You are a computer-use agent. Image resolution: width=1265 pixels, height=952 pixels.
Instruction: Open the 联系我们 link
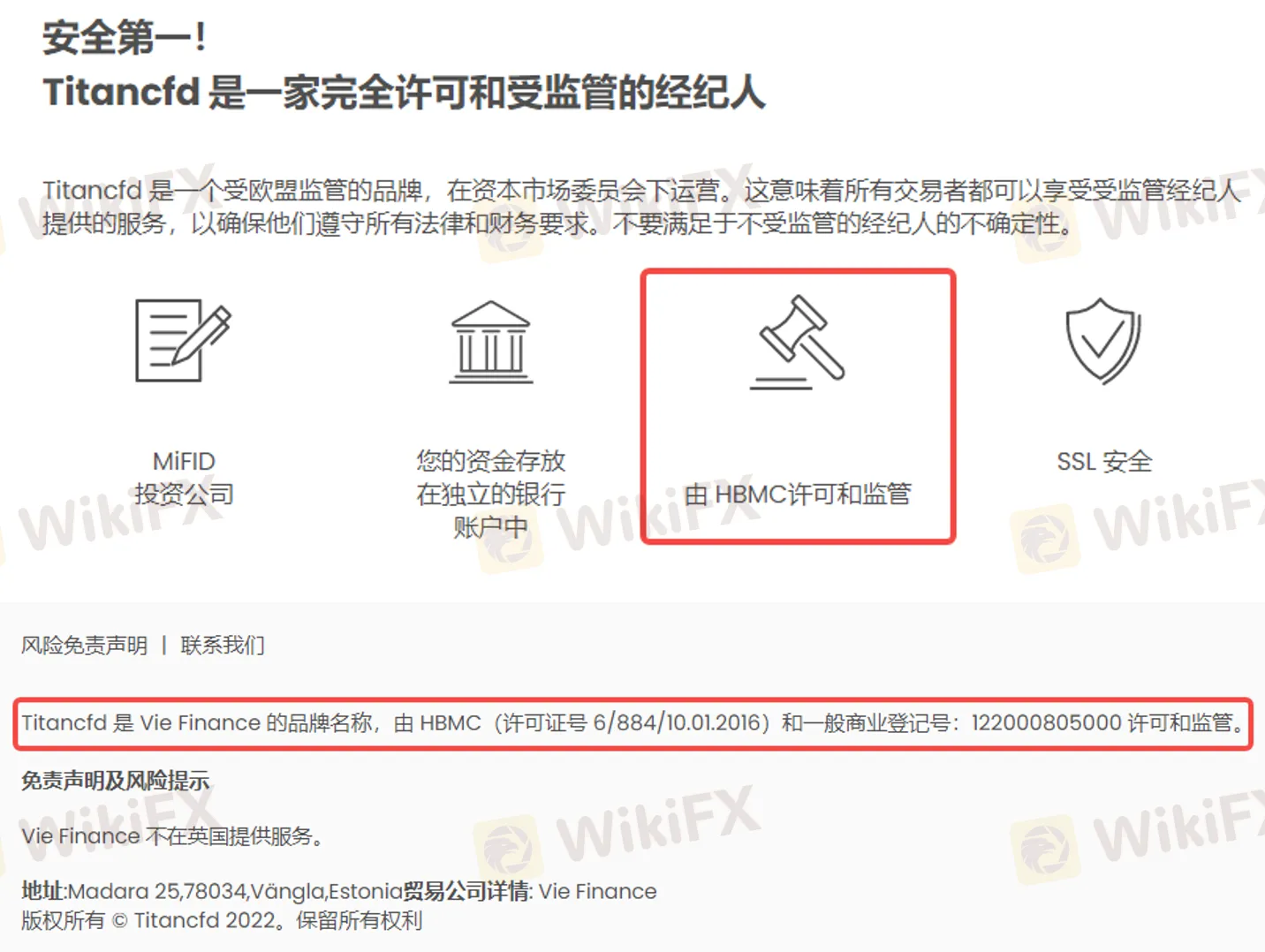223,646
